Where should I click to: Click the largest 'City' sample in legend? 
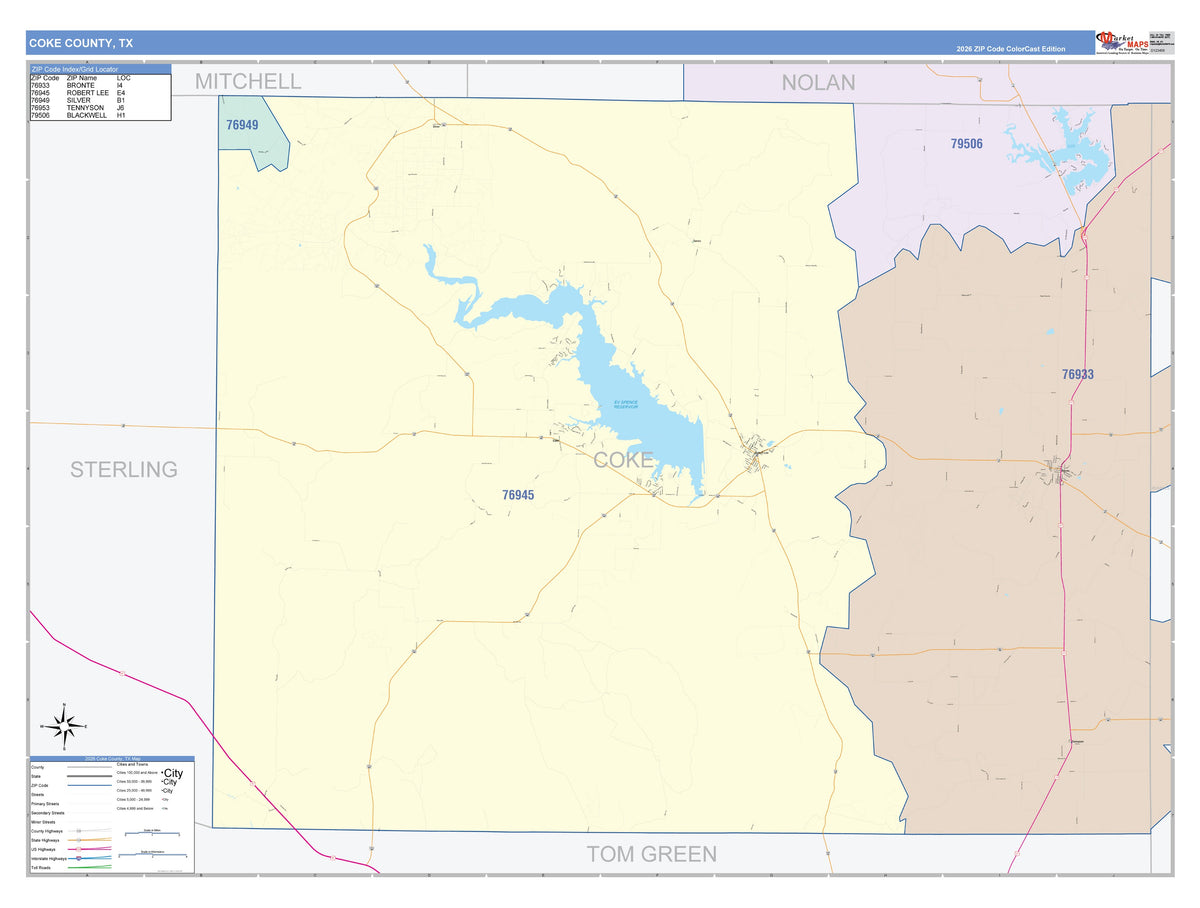click(x=172, y=773)
